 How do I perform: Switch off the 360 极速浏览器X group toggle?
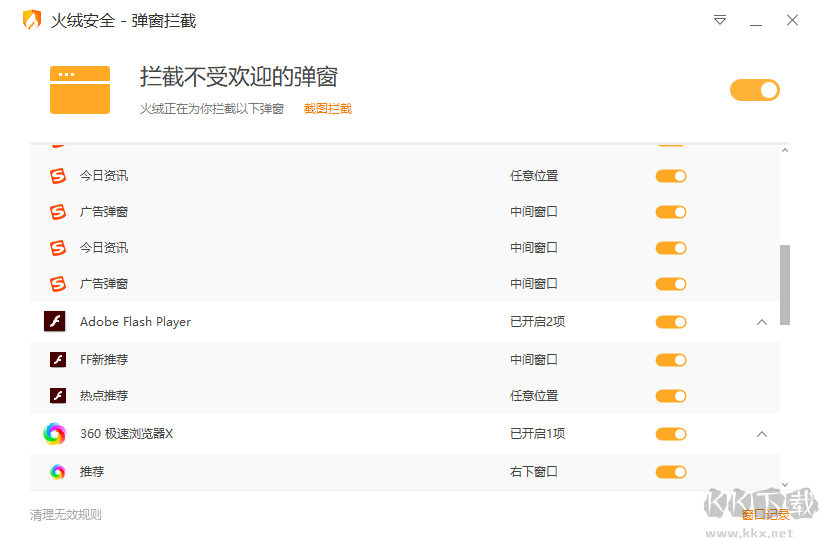[671, 434]
